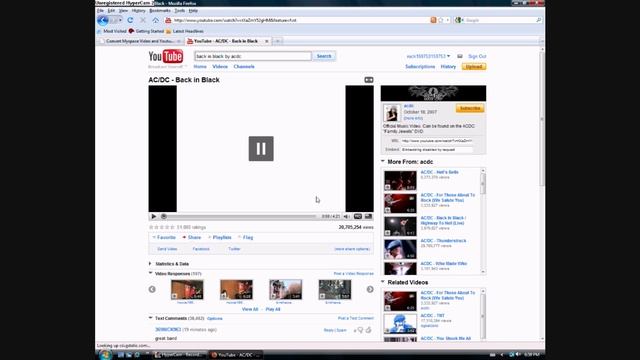Click the stop loading X icon
This screenshot has width=640, height=360.
(143, 20)
